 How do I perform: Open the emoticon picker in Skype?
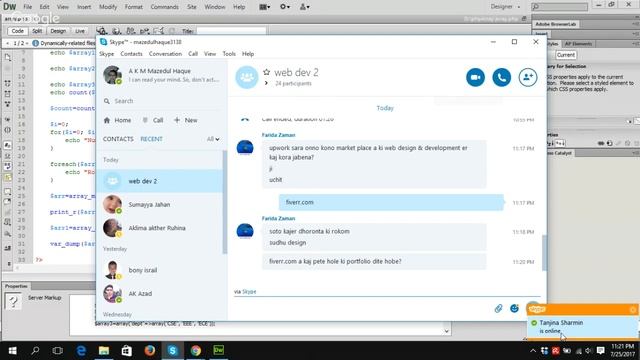514,308
